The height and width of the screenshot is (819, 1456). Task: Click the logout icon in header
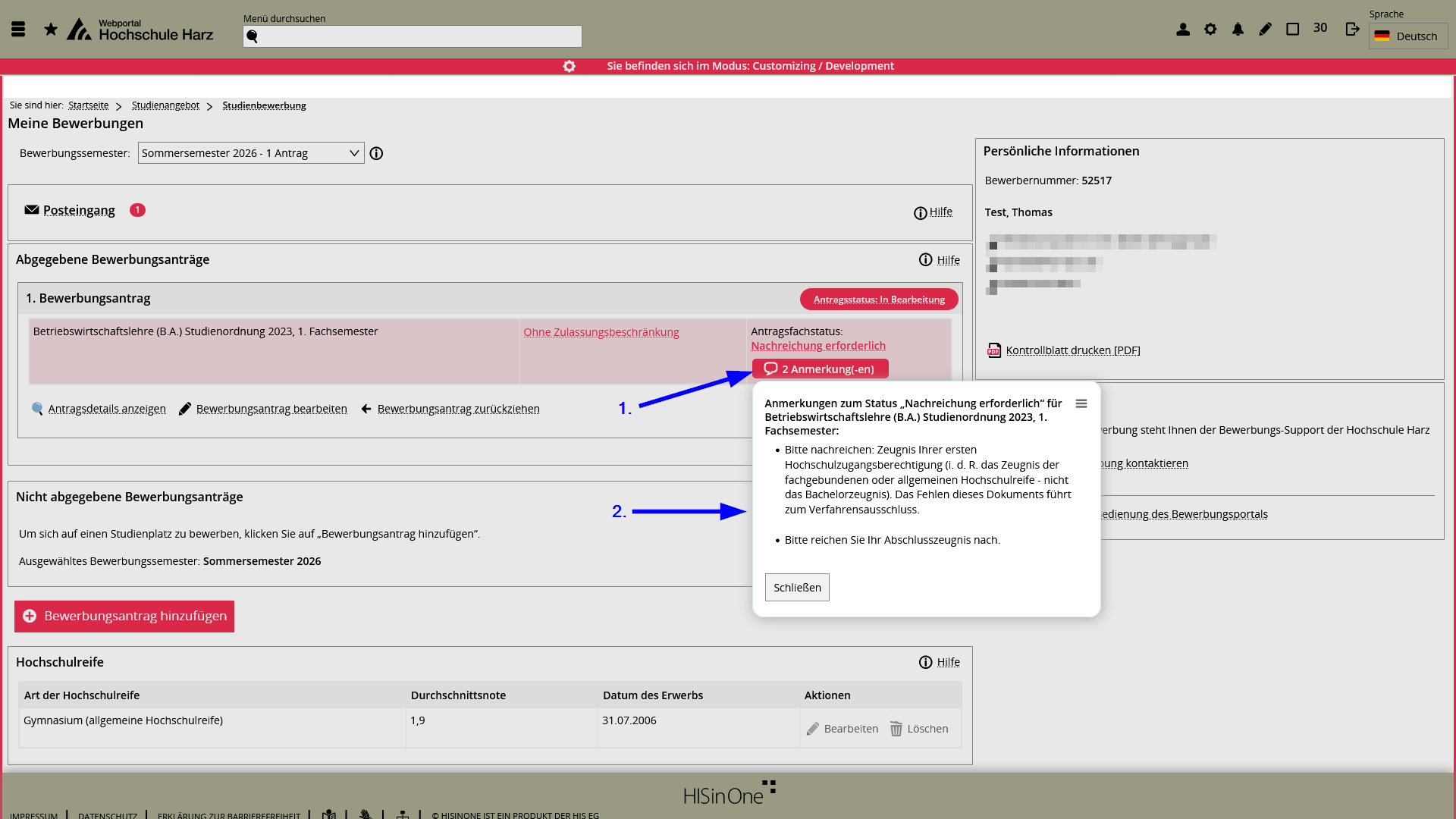pos(1352,29)
